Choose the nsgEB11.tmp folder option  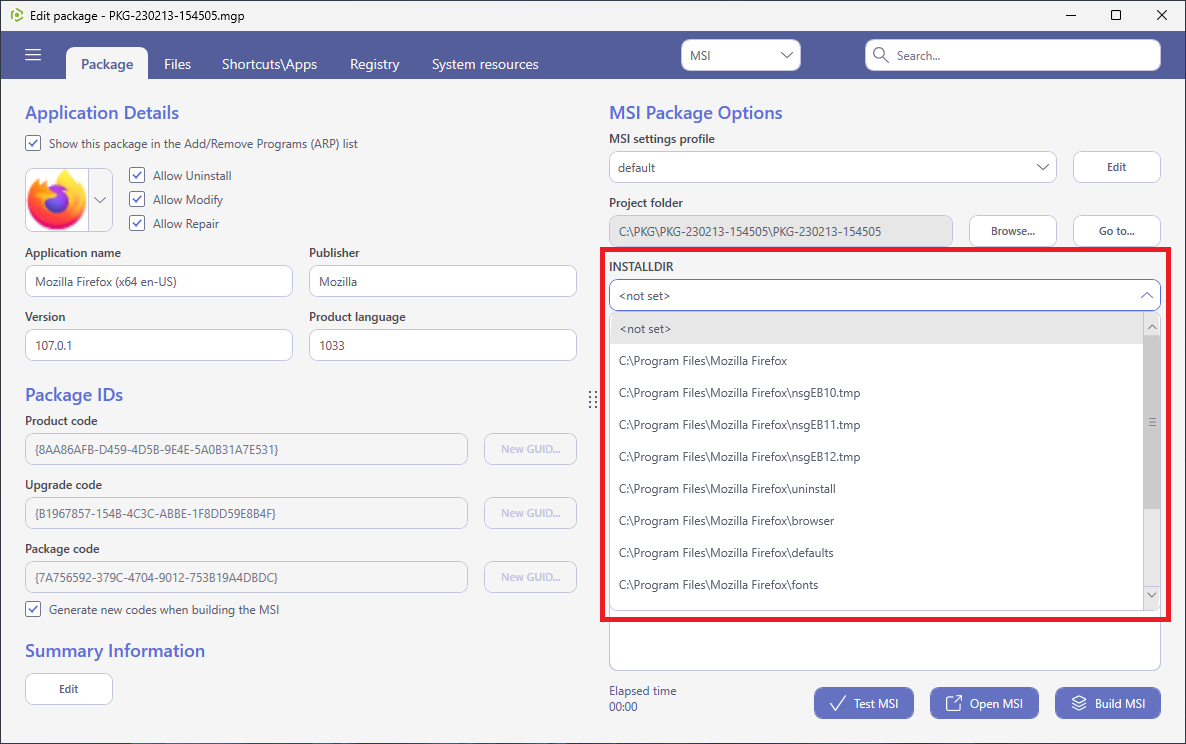coord(877,425)
